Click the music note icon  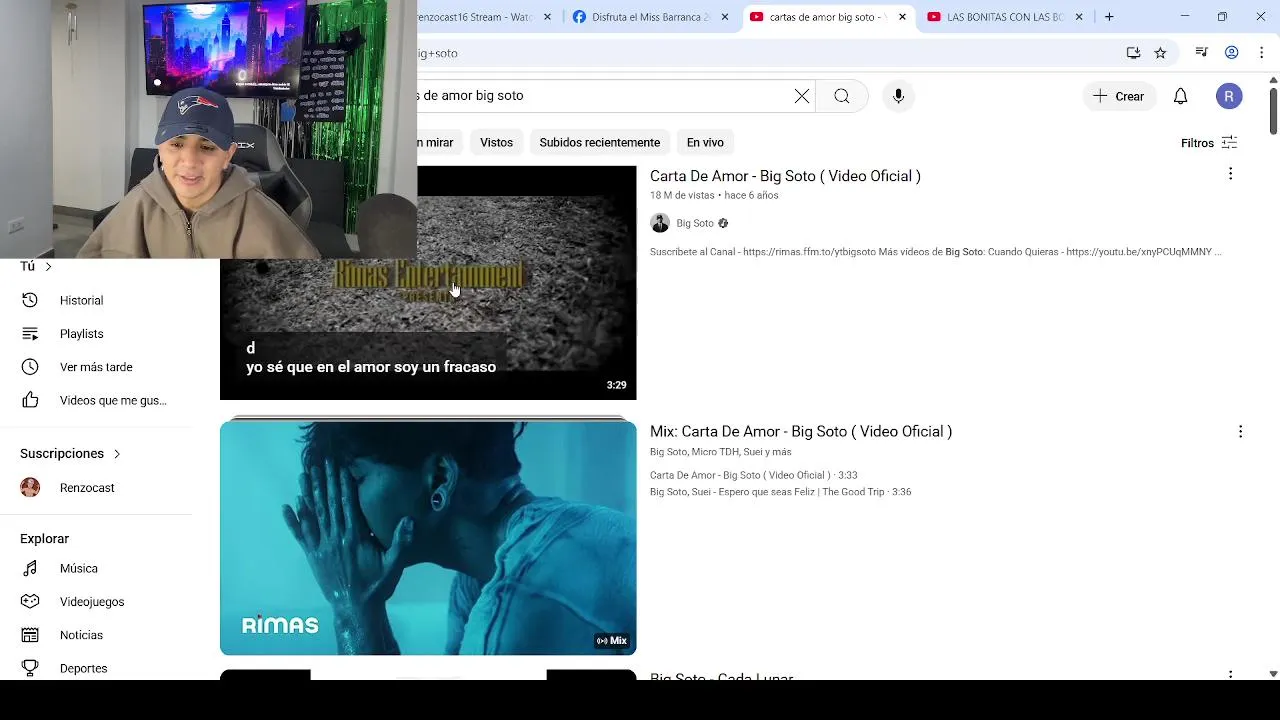[x=30, y=568]
